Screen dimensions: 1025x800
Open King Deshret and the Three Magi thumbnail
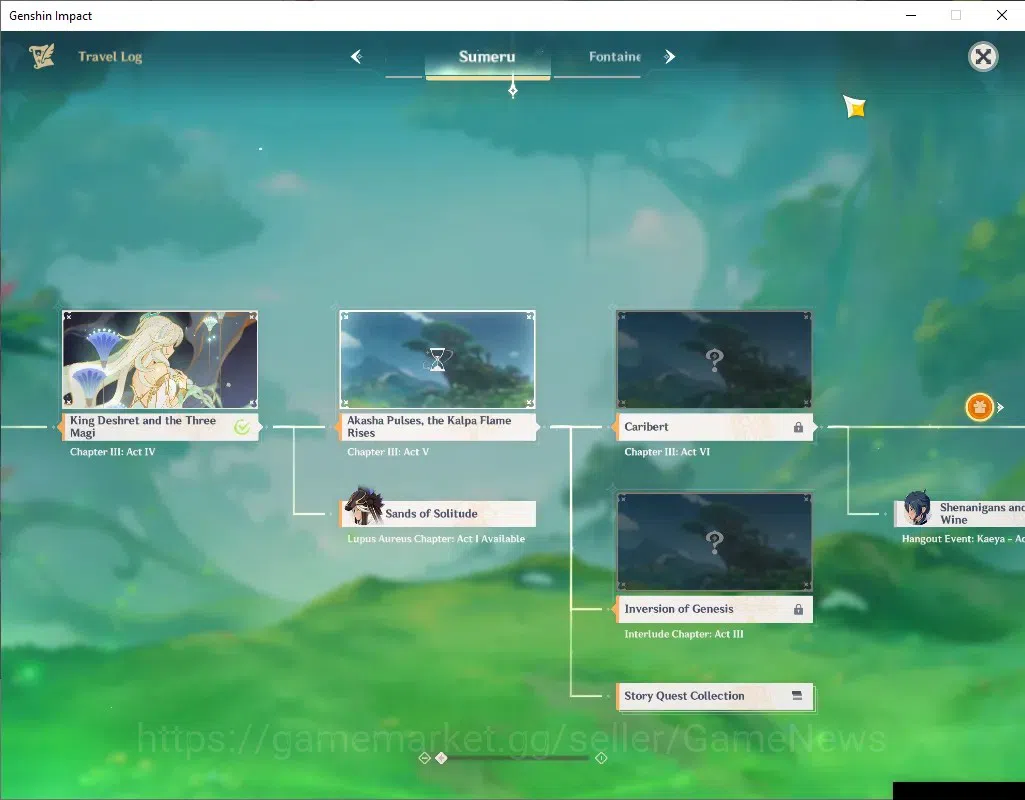click(160, 359)
